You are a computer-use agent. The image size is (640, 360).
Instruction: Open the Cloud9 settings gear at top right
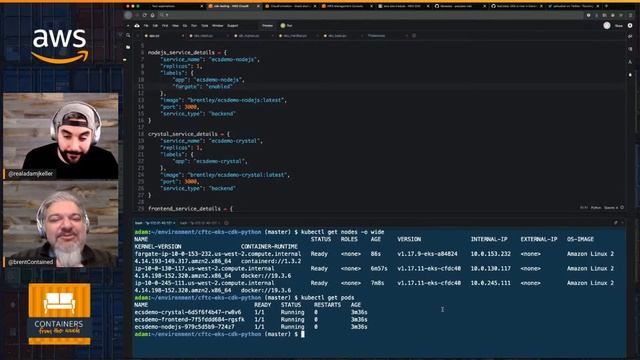click(x=629, y=25)
